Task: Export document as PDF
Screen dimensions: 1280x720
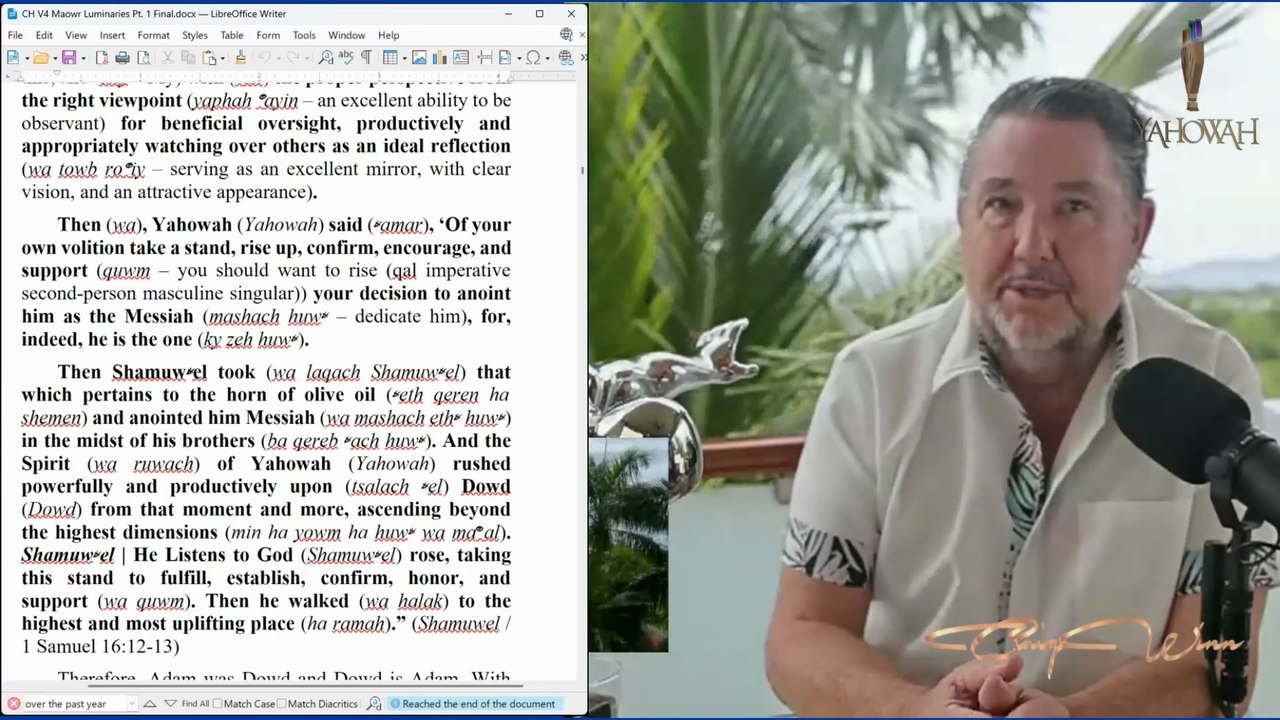Action: (x=102, y=58)
